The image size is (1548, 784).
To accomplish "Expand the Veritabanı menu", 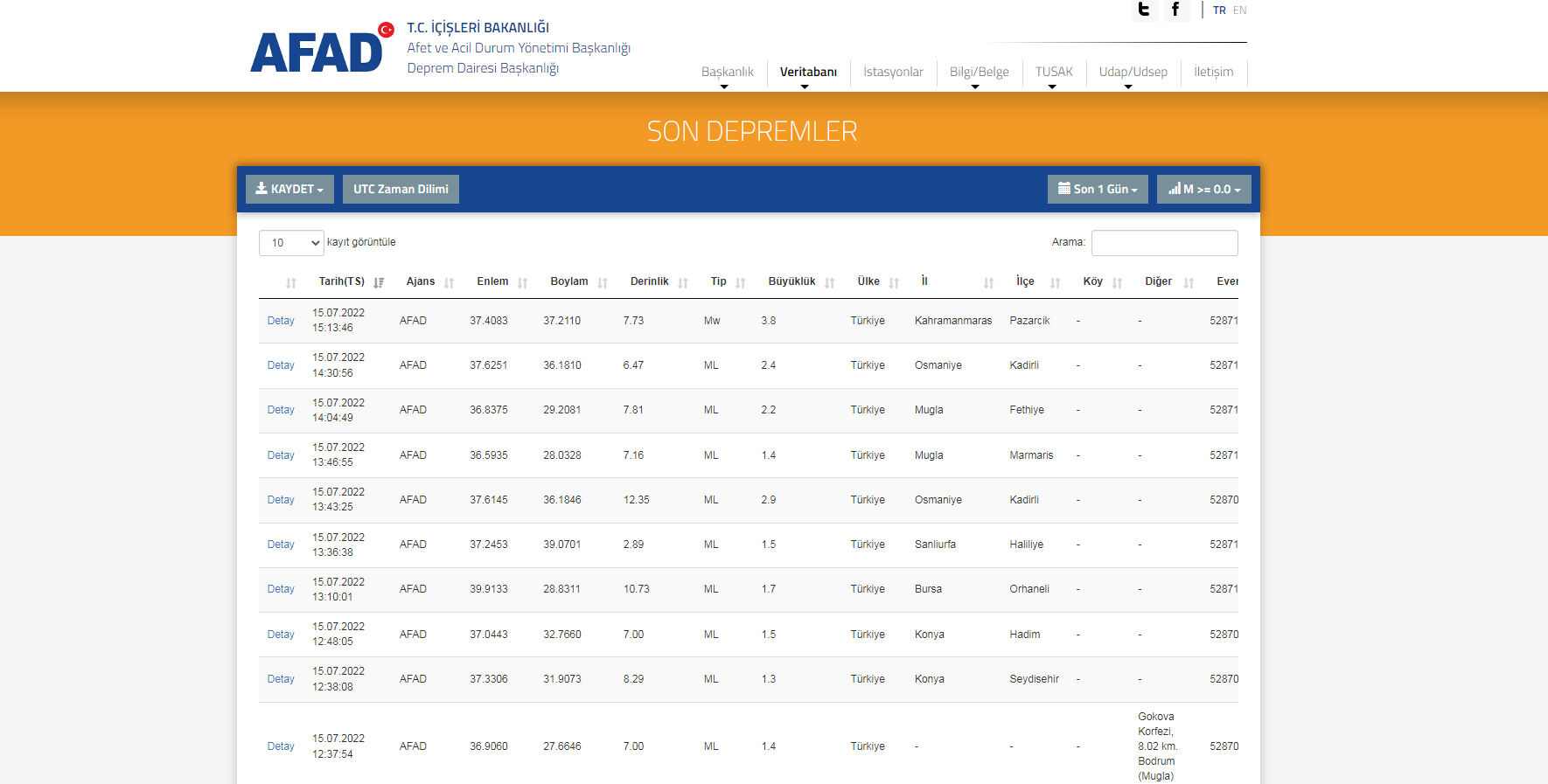I will 808,72.
